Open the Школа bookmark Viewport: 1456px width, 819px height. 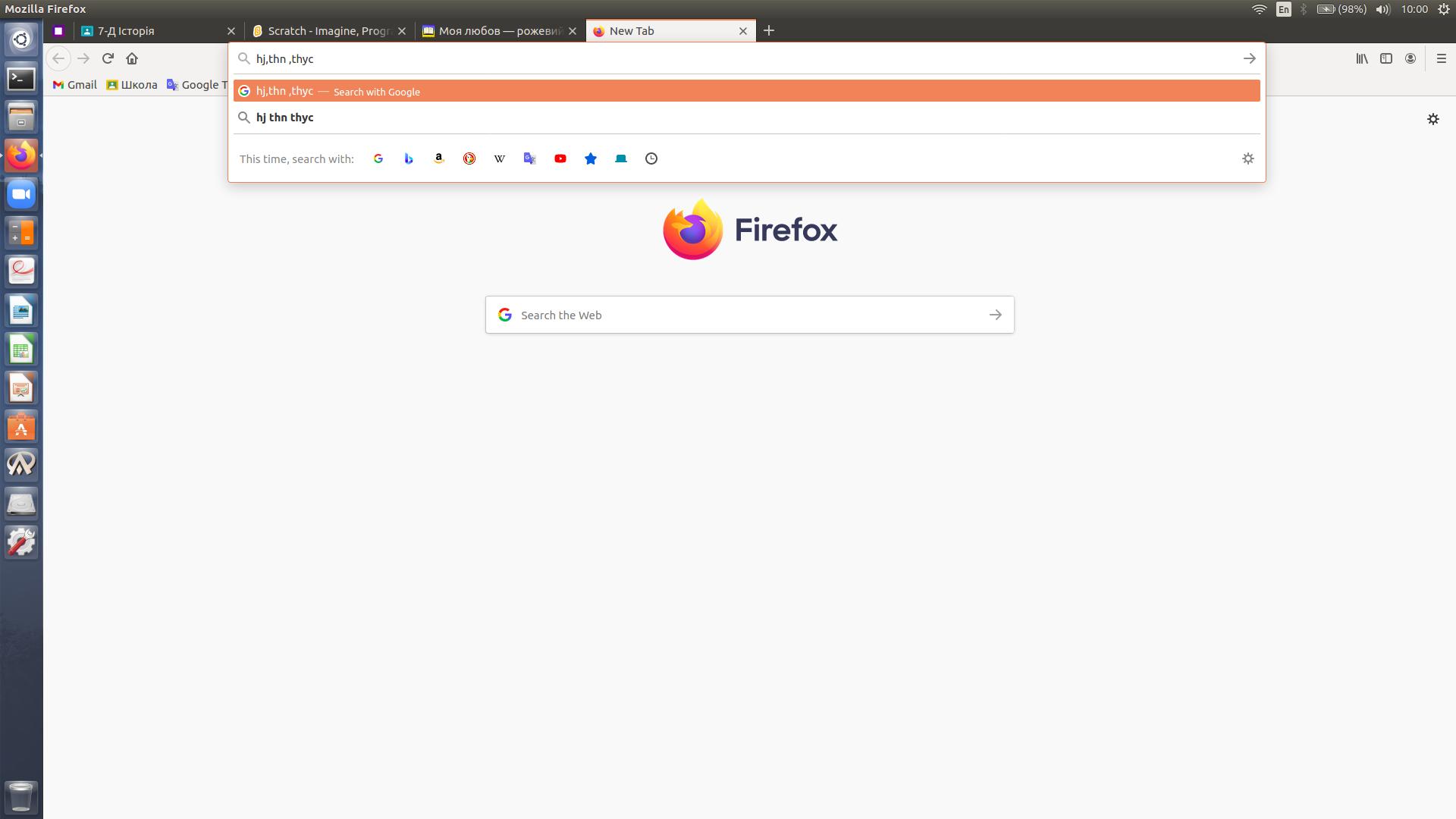[132, 85]
